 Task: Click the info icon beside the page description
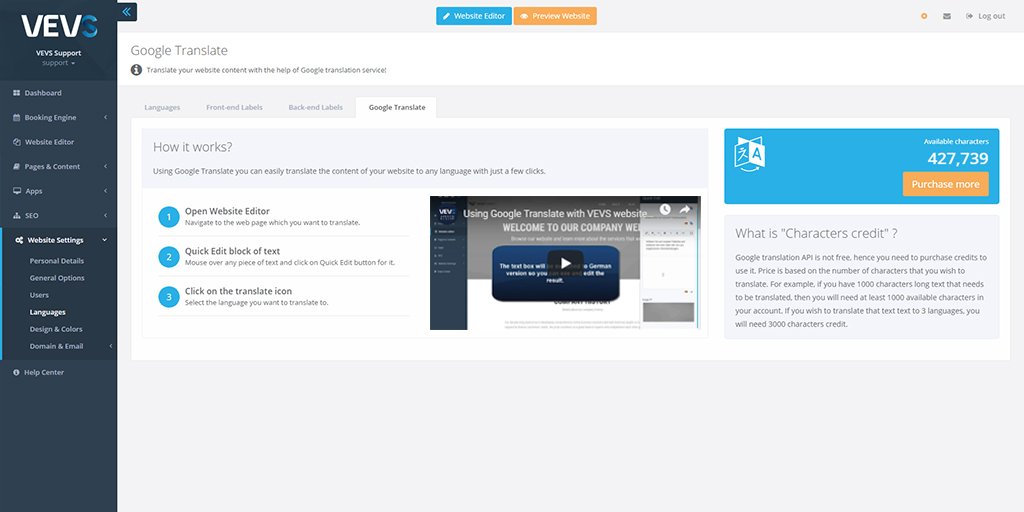(x=136, y=70)
